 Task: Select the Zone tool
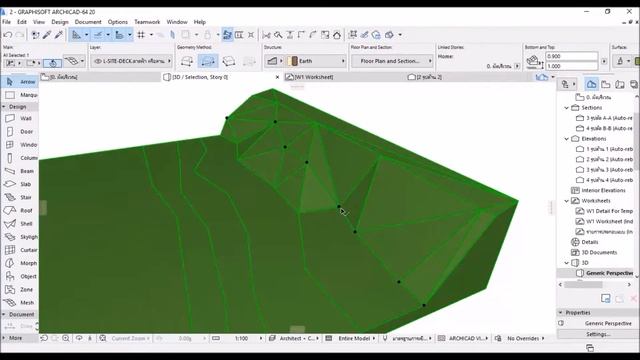[20, 289]
